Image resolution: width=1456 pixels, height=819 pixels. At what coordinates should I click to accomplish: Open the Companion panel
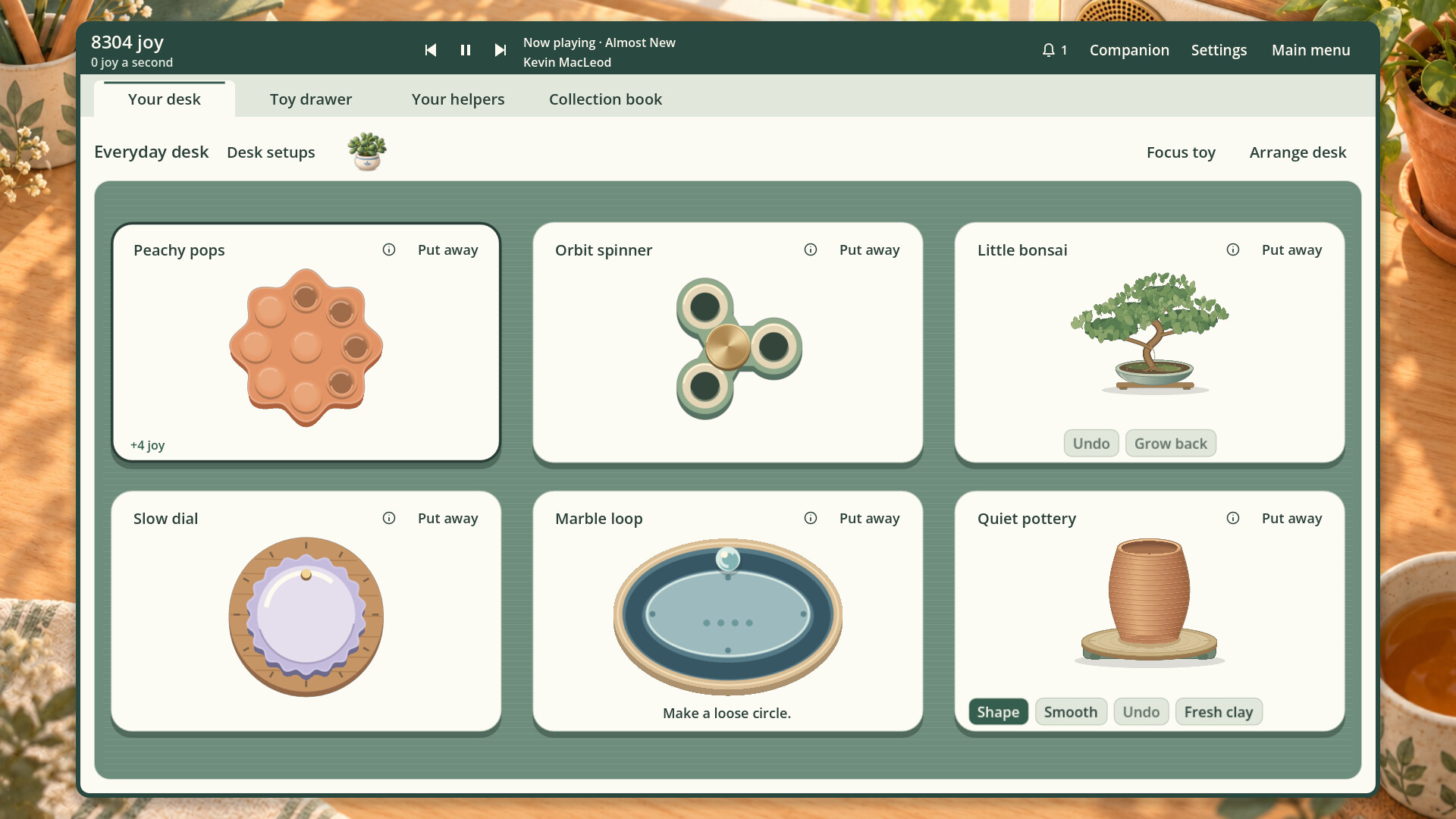tap(1129, 50)
